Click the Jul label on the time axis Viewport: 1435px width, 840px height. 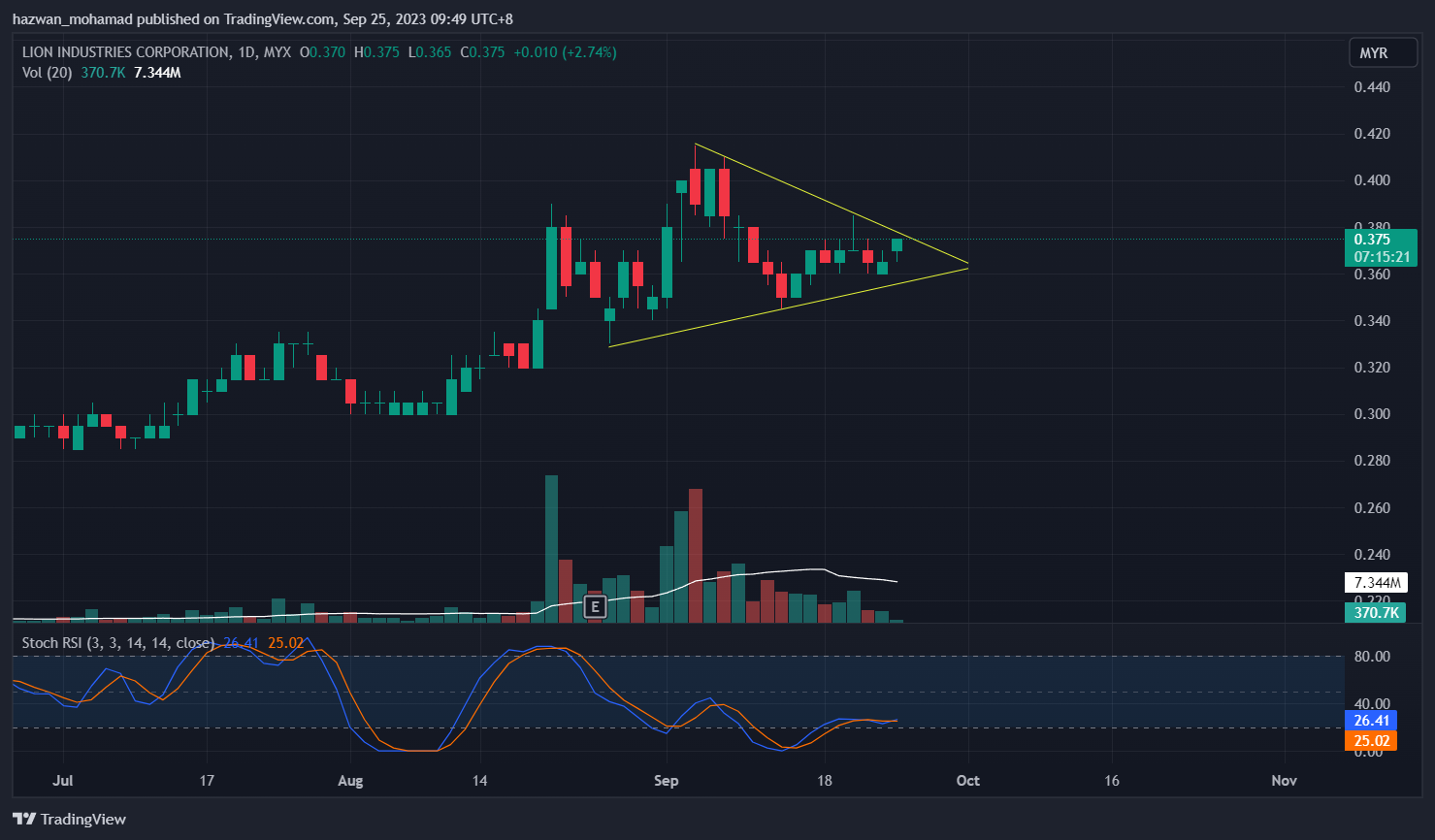[63, 781]
